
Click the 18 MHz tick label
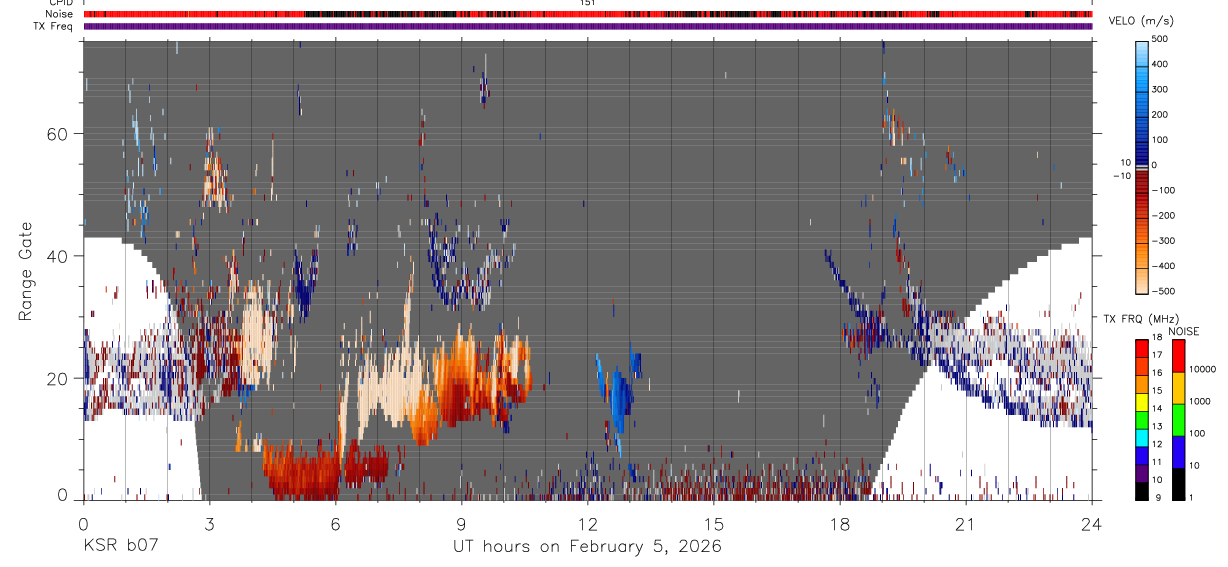coord(1157,337)
